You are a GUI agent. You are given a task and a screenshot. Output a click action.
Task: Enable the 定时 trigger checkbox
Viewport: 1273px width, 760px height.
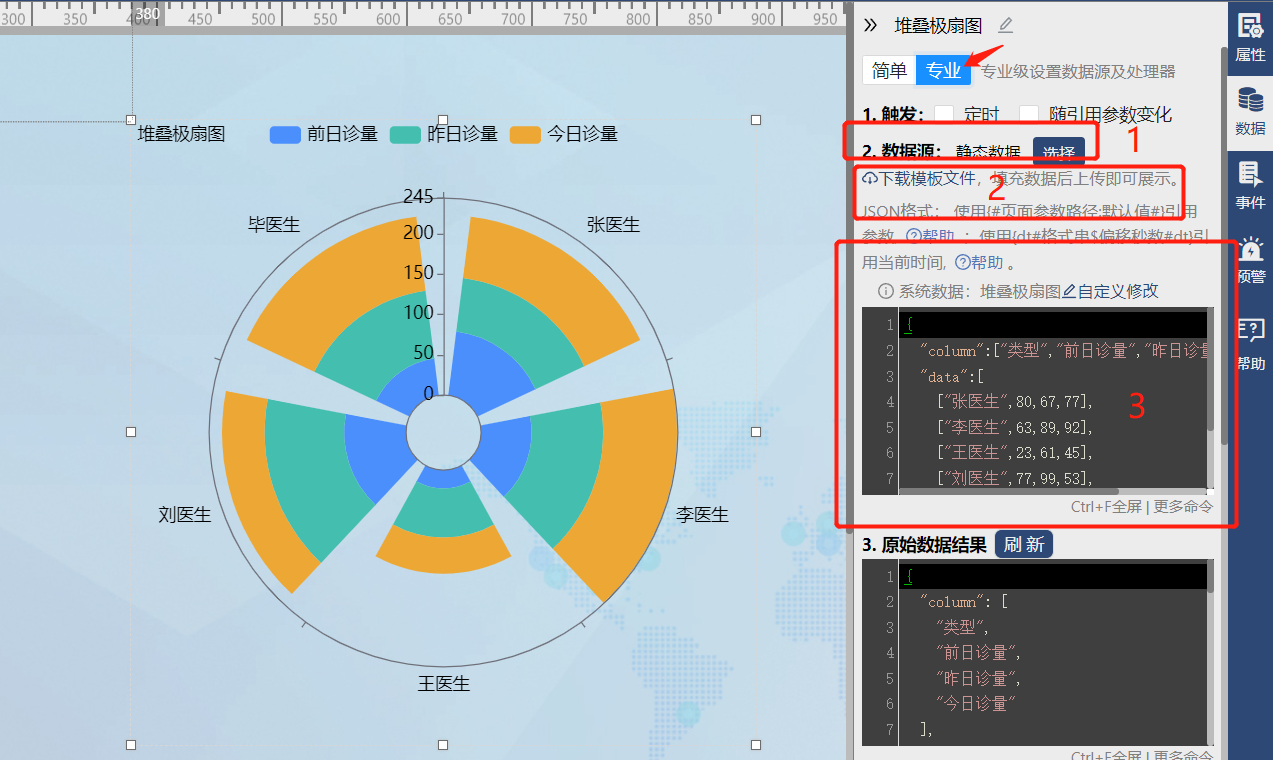click(944, 114)
